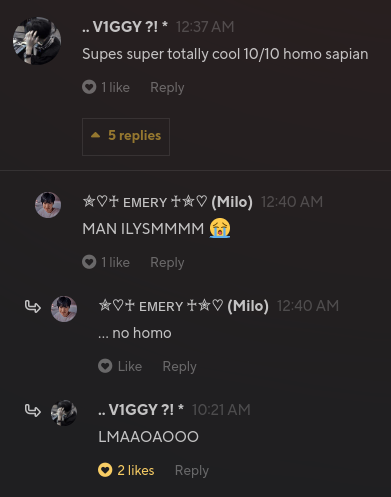Reply to Supes super totally cool comment
This screenshot has height=497, width=391.
pos(167,88)
